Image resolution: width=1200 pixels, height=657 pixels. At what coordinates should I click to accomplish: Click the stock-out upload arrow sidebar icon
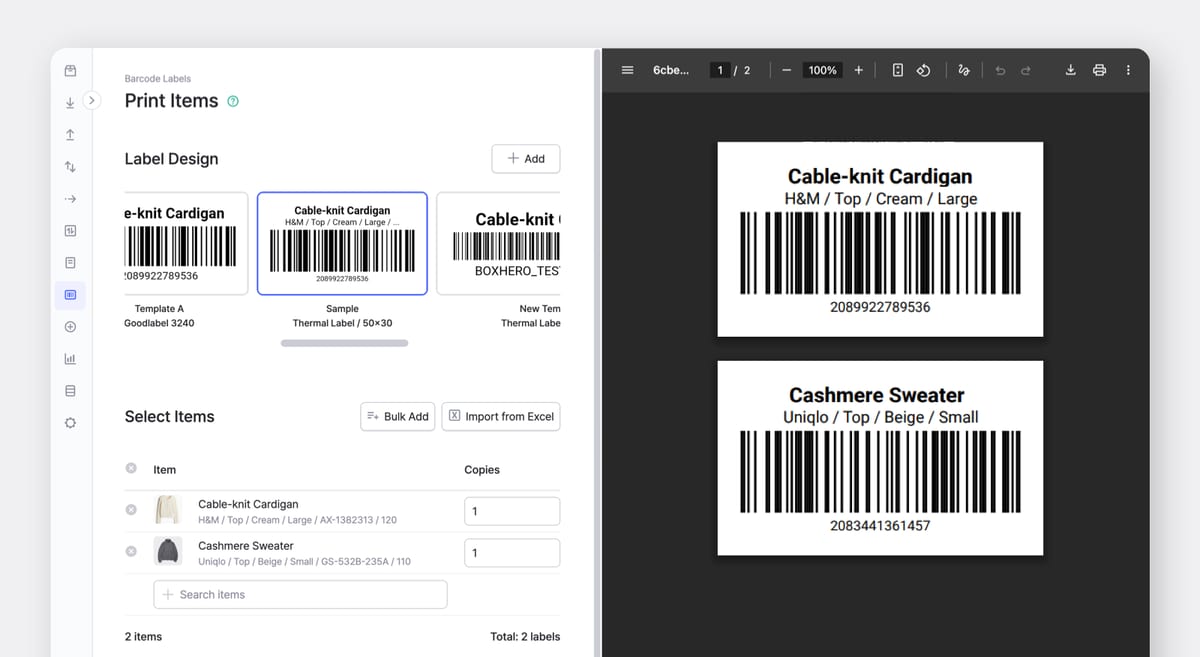pyautogui.click(x=70, y=135)
